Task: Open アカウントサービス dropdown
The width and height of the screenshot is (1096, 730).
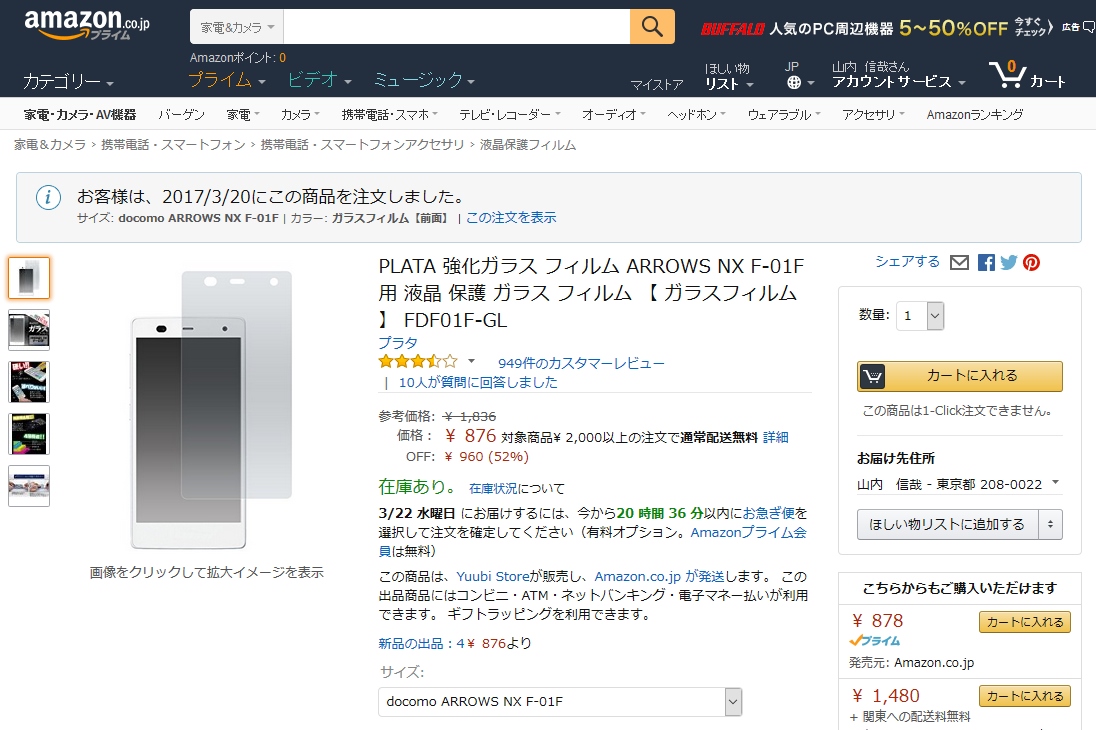Action: (899, 75)
